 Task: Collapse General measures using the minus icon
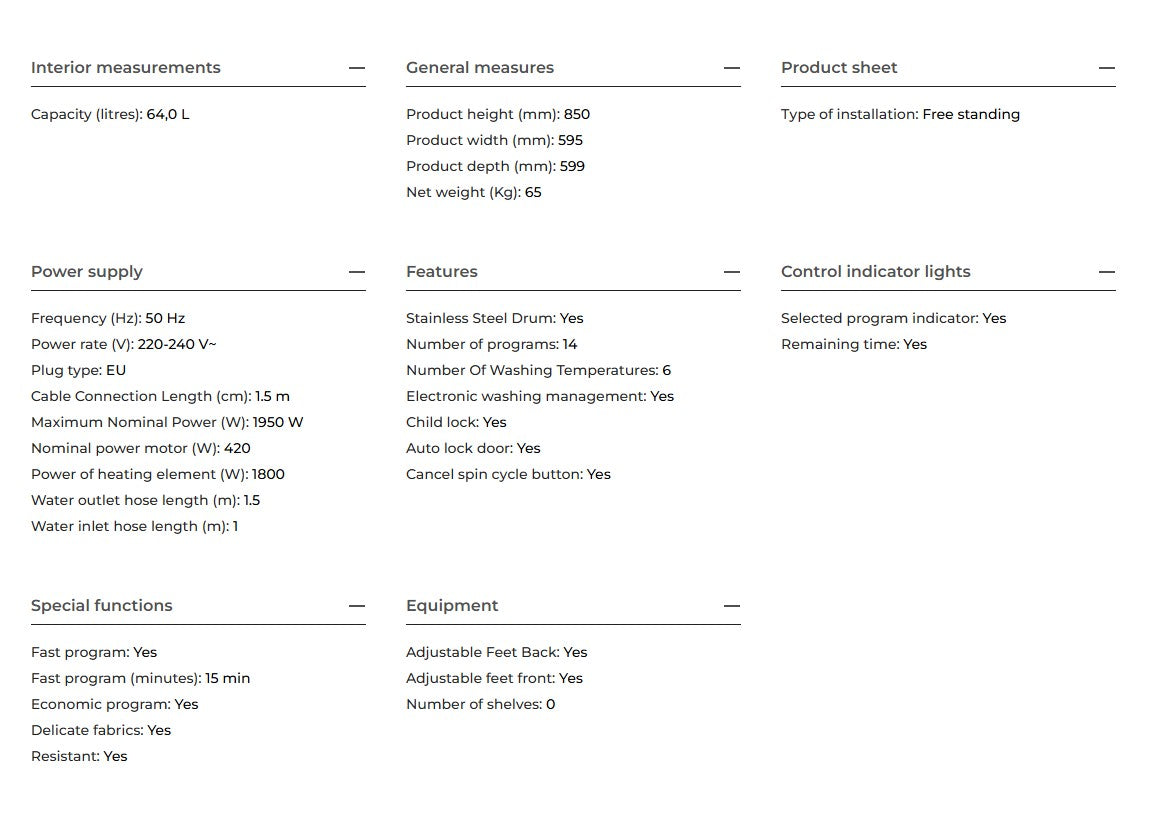click(x=732, y=68)
